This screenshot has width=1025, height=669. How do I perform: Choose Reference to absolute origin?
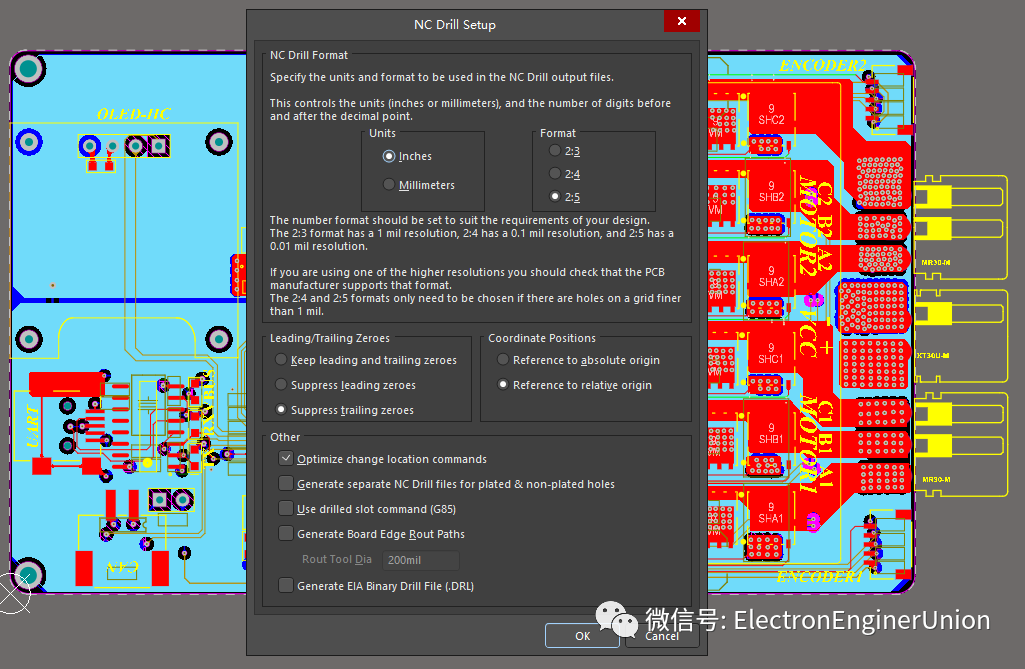504,360
